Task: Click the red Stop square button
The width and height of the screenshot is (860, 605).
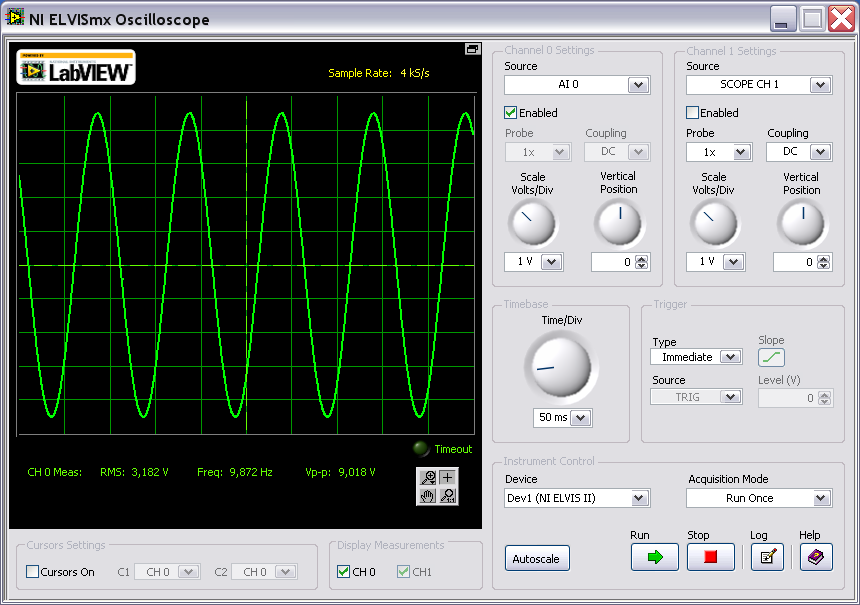Action: point(710,557)
